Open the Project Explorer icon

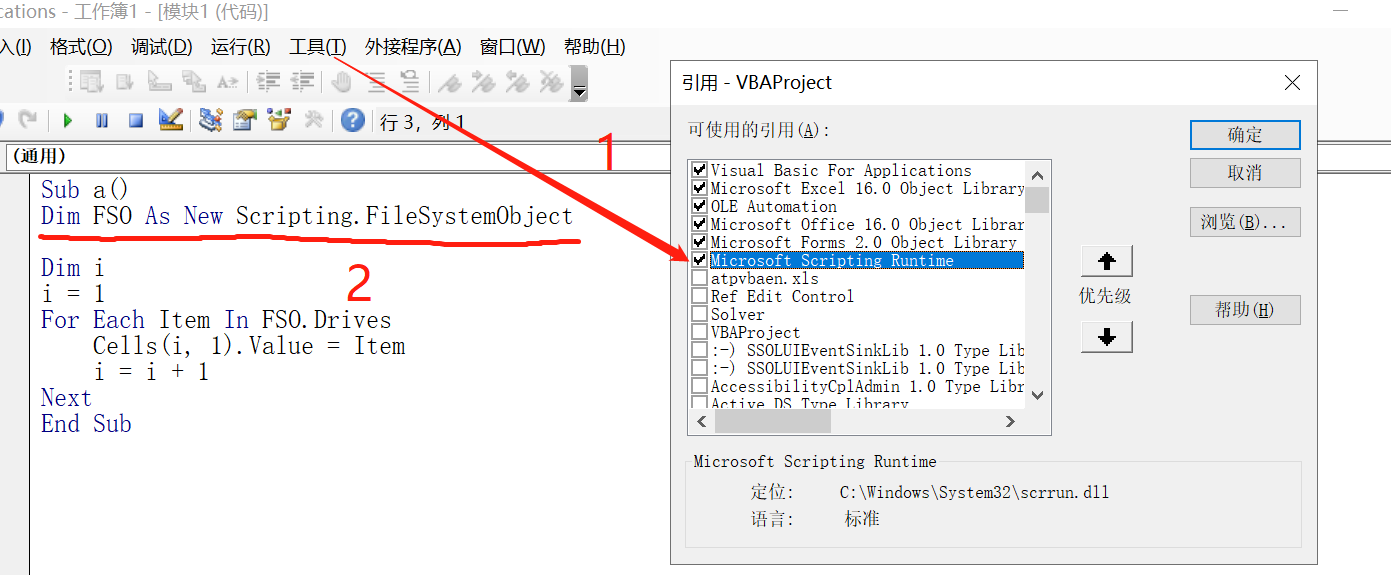210,121
